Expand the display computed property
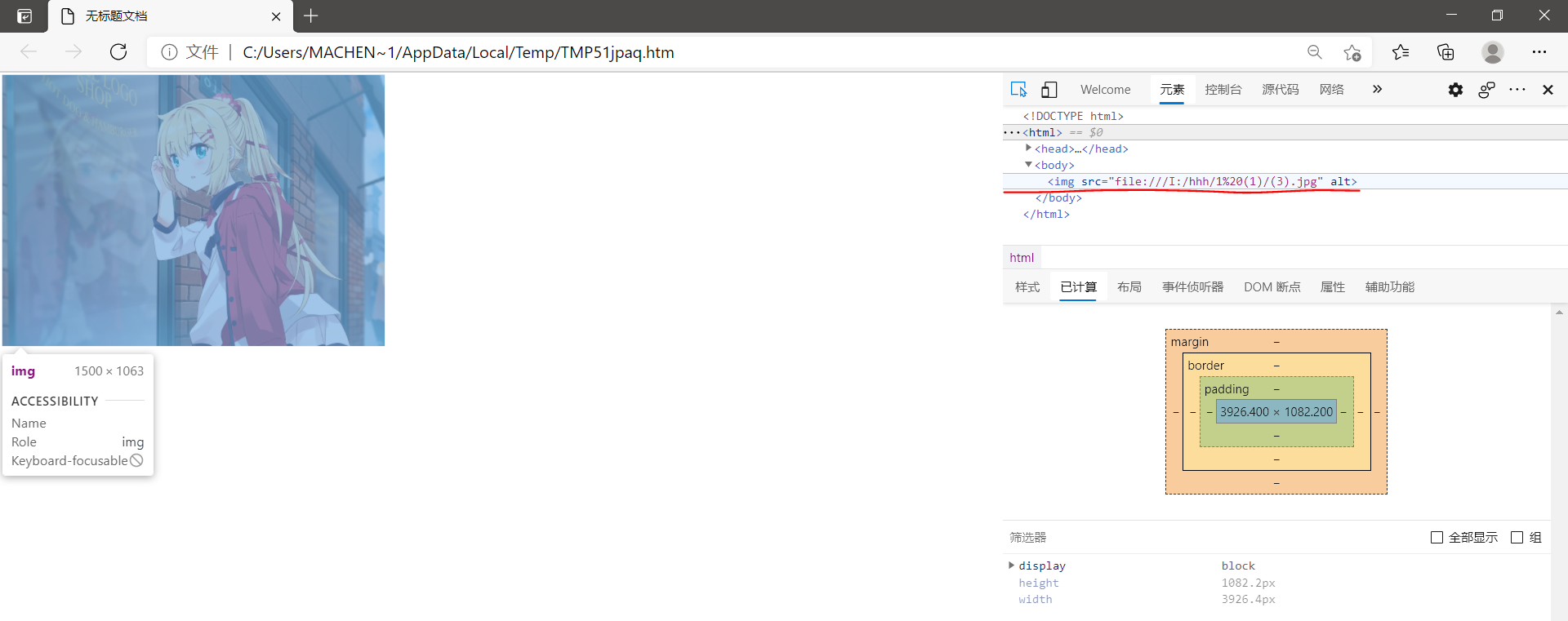Viewport: 1568px width, 621px height. point(1011,566)
